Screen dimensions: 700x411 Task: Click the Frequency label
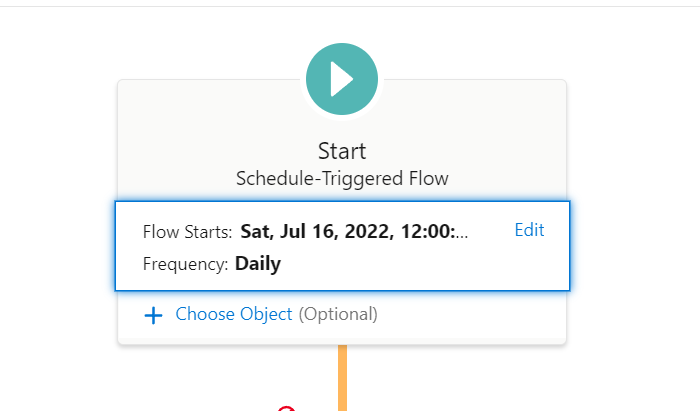pos(186,264)
